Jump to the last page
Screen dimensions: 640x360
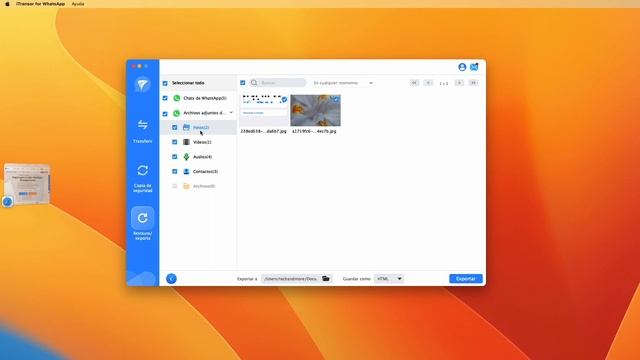tap(473, 83)
